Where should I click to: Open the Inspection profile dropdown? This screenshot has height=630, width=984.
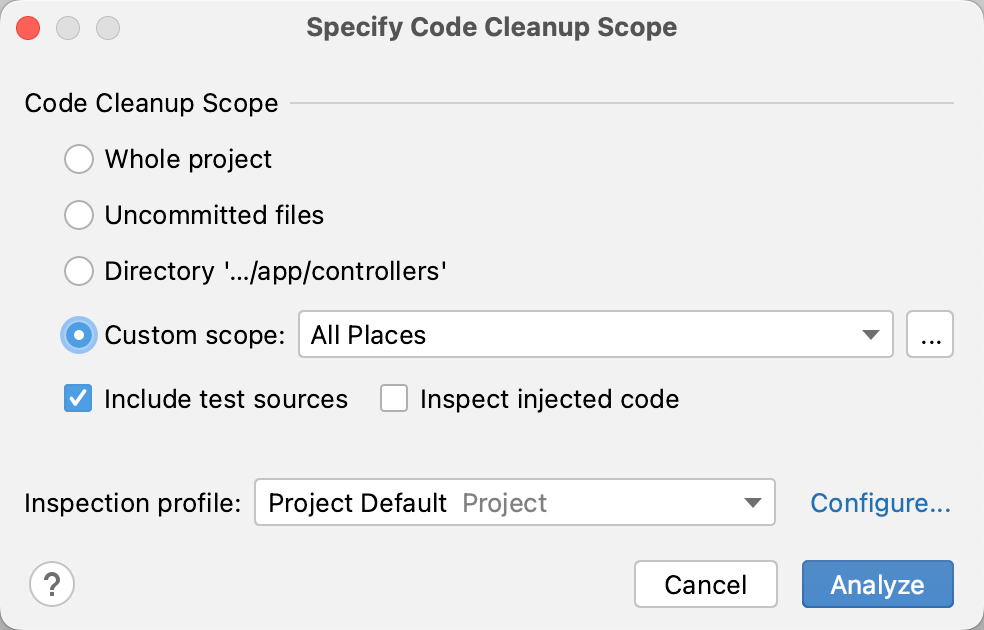(x=753, y=503)
